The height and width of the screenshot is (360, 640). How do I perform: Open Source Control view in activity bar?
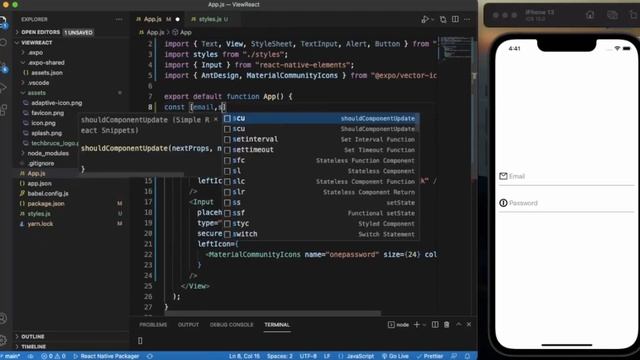point(3,67)
